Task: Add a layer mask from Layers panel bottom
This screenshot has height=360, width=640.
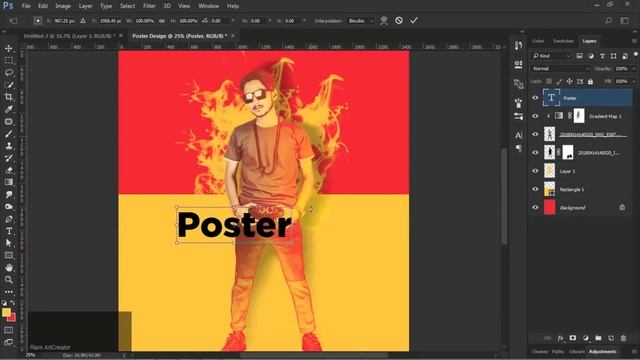Action: tap(573, 338)
